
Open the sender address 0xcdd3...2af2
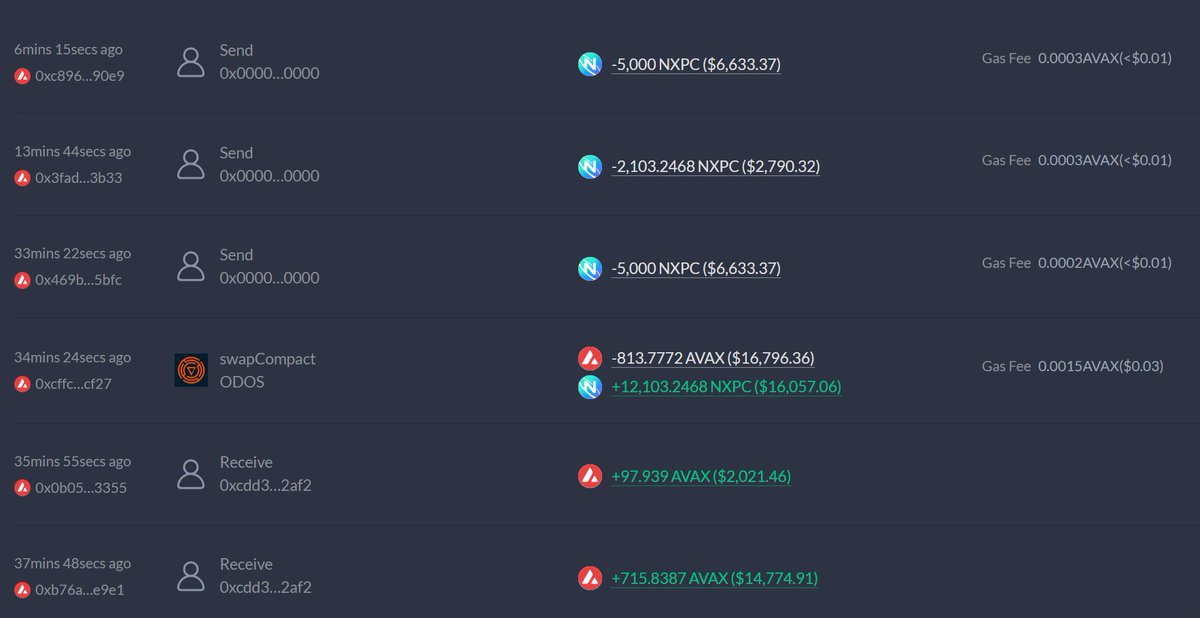click(x=265, y=485)
